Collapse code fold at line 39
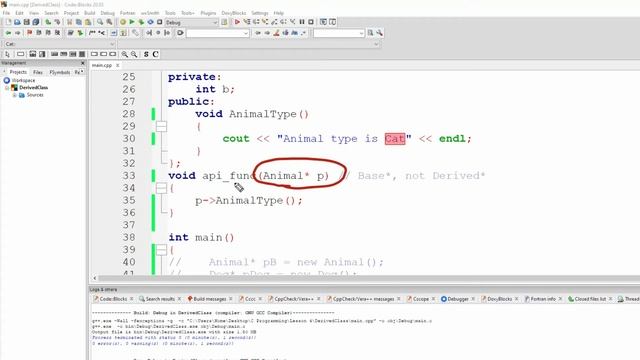Image resolution: width=640 pixels, height=360 pixels. (161, 250)
